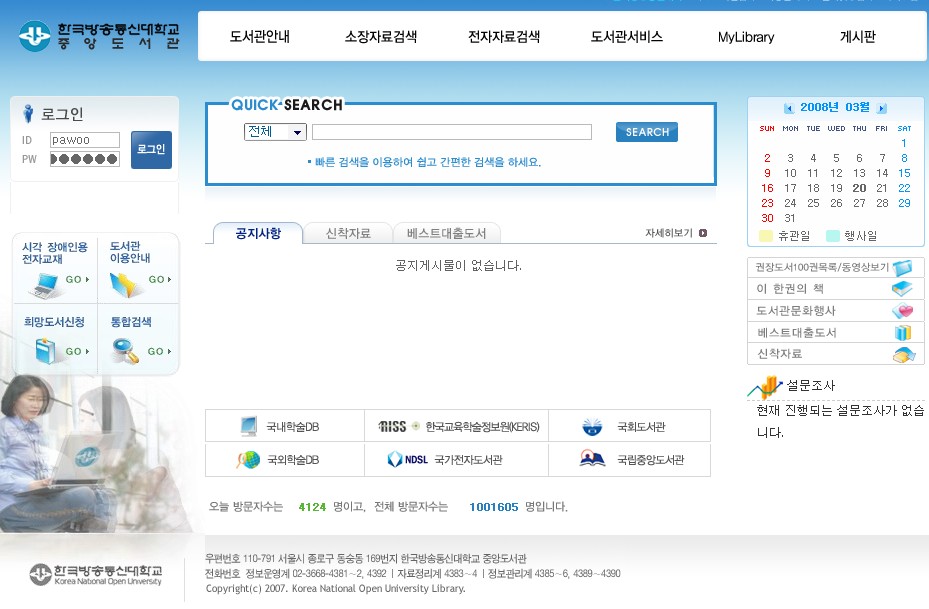Click total visitor count 1001605
Screen dimensions: 929x609
pos(494,507)
